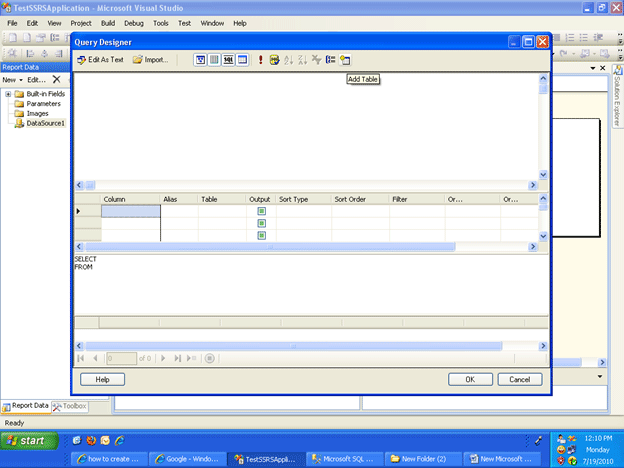Screen dimensions: 624x468
Task: Open the New dropdown in Report Data
Action: 12,80
